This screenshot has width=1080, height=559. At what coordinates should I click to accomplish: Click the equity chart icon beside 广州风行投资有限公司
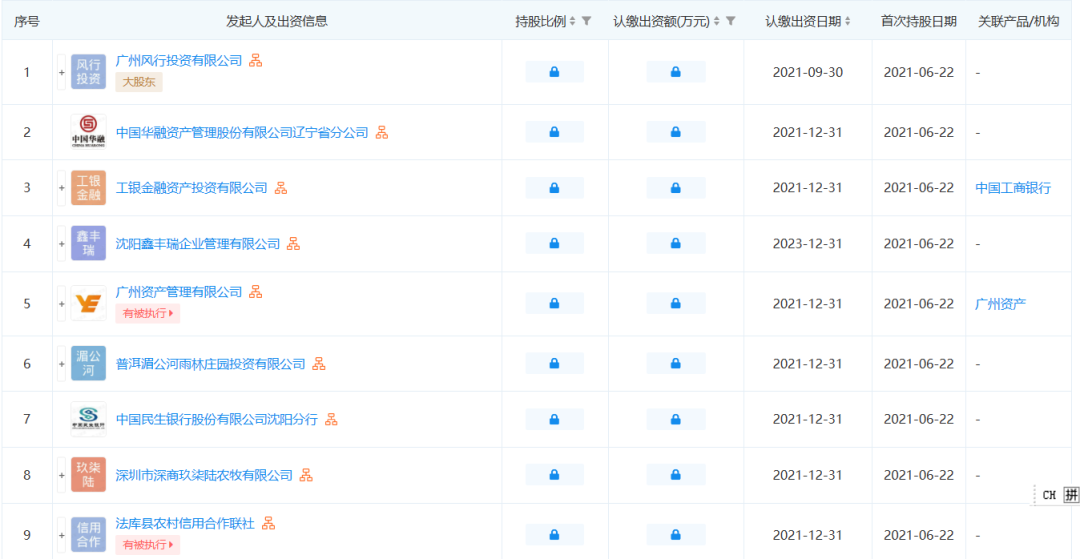256,61
